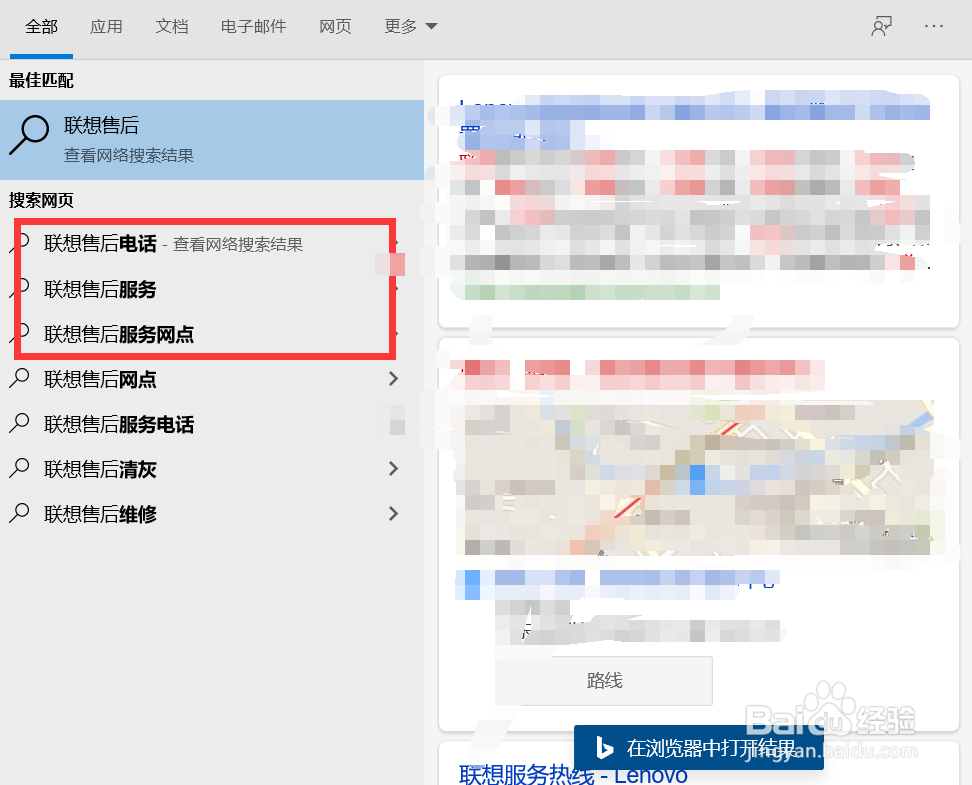Click 在浏览器中打开结果 button
The image size is (972, 785).
[699, 747]
